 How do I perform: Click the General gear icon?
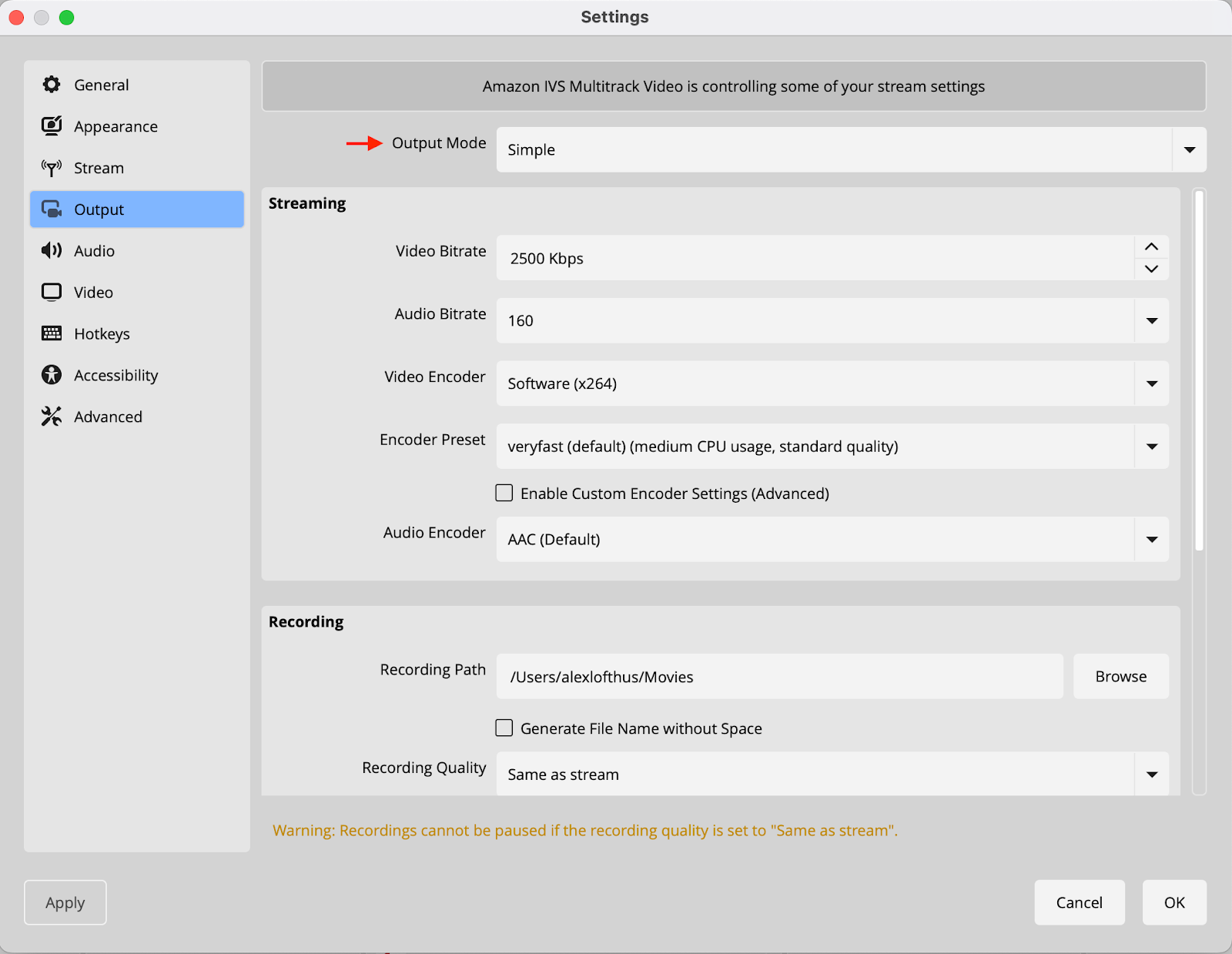(x=52, y=85)
